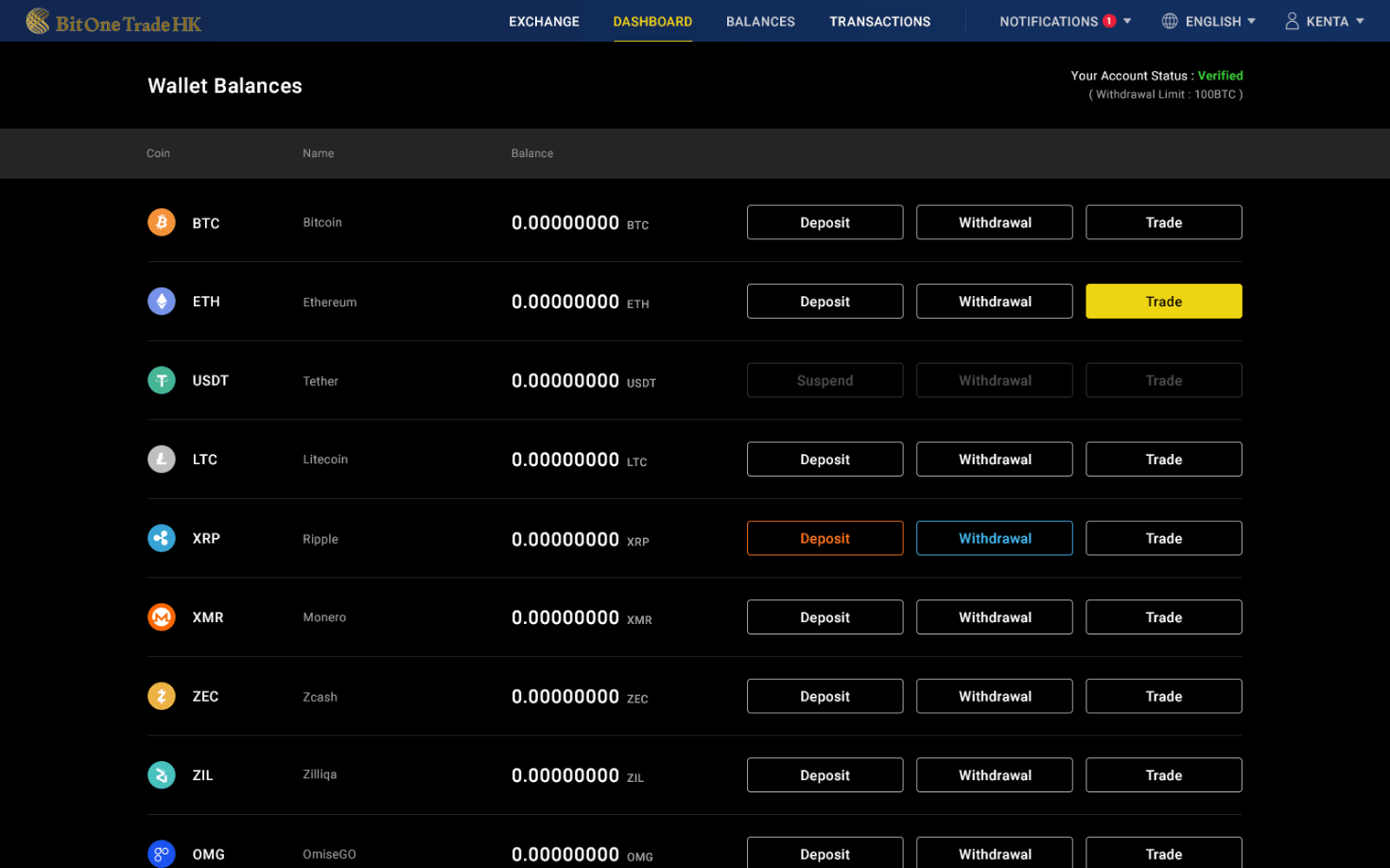This screenshot has width=1390, height=868.
Task: Click the user profile icon
Action: click(1292, 21)
